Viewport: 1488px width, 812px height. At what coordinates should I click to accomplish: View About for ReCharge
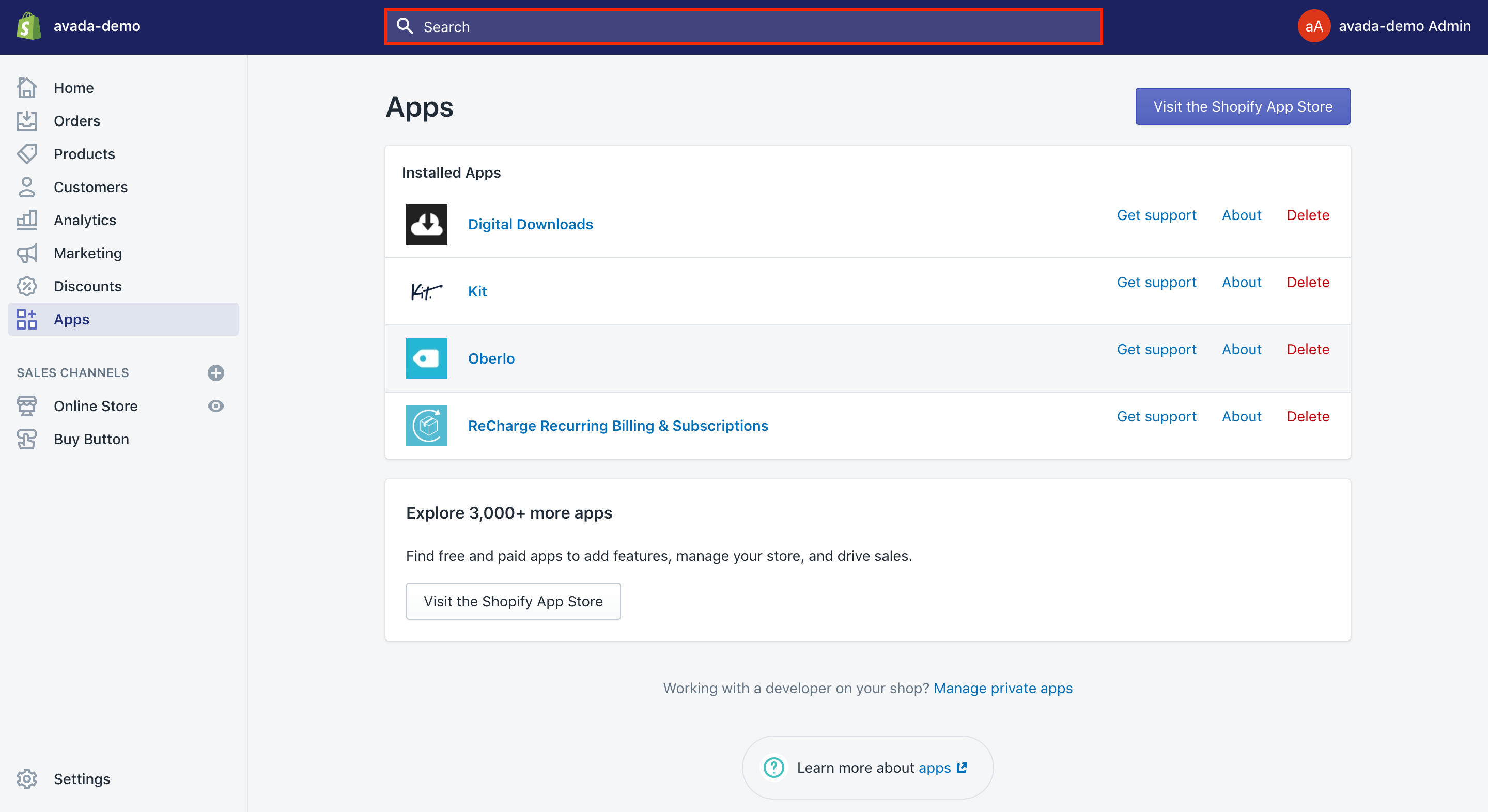[1242, 416]
